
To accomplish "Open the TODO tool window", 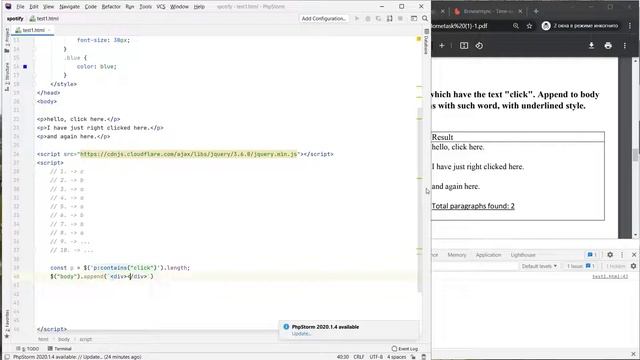I will coord(27,349).
